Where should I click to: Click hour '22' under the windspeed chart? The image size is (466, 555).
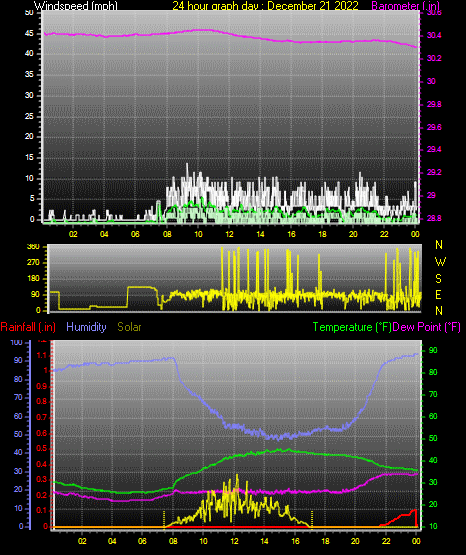pyautogui.click(x=384, y=234)
